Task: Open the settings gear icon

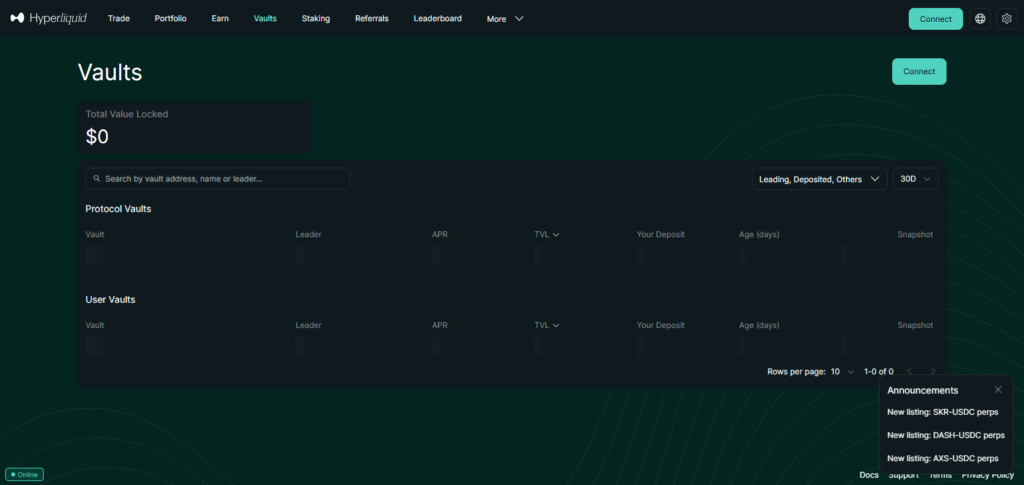Action: [1006, 18]
